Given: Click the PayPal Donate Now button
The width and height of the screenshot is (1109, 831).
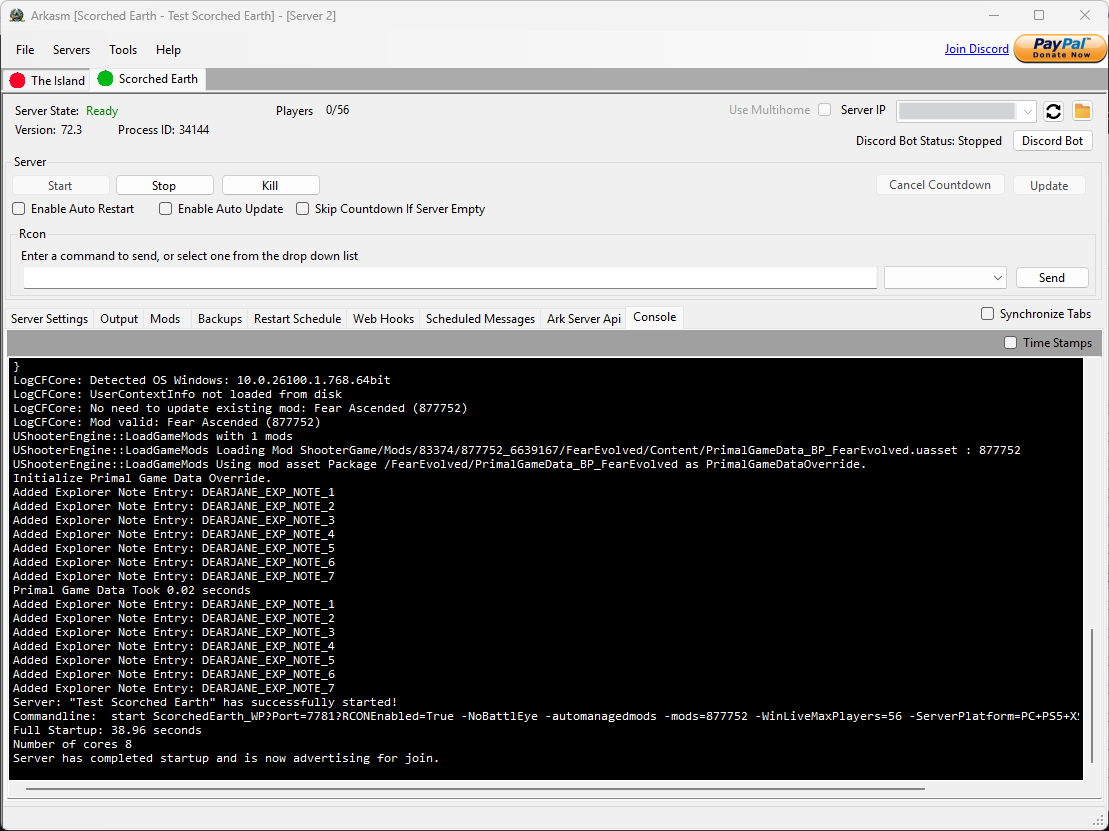Looking at the screenshot, I should click(1059, 49).
